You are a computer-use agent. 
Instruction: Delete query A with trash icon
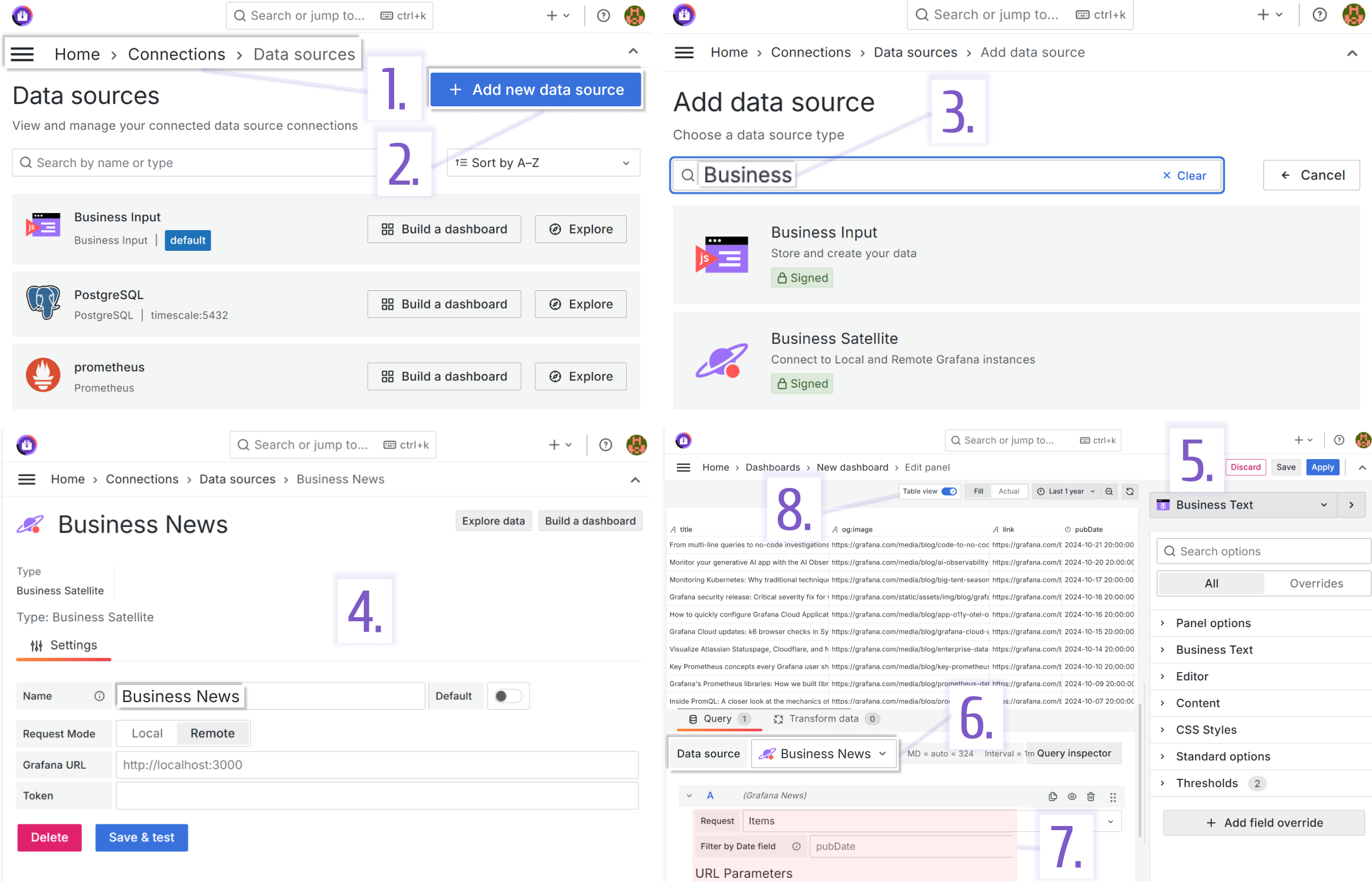1091,796
